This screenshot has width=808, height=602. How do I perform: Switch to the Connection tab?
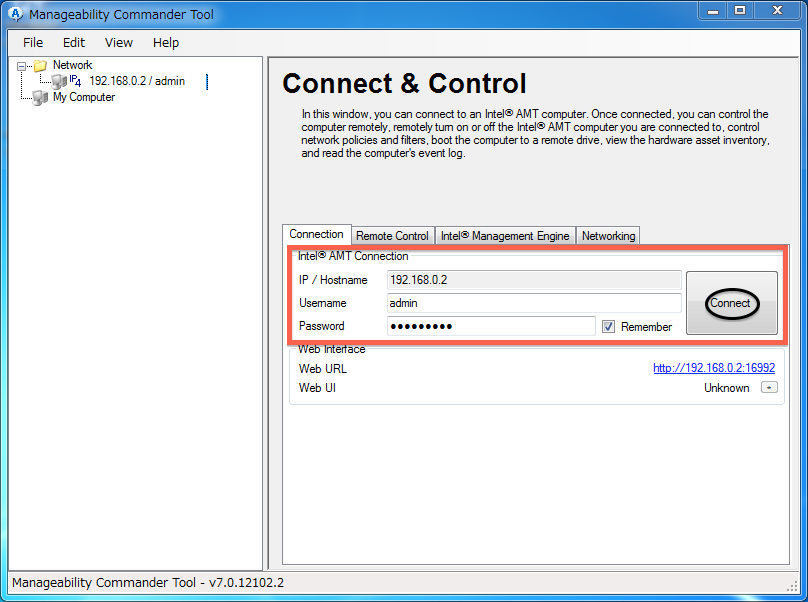pos(316,234)
